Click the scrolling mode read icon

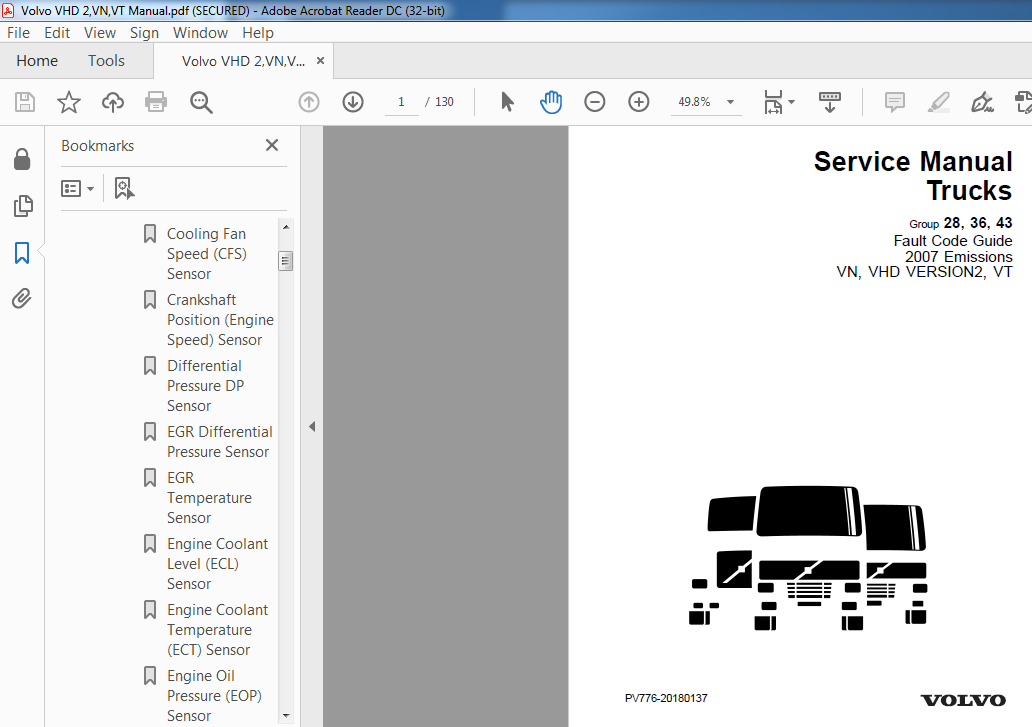(829, 102)
